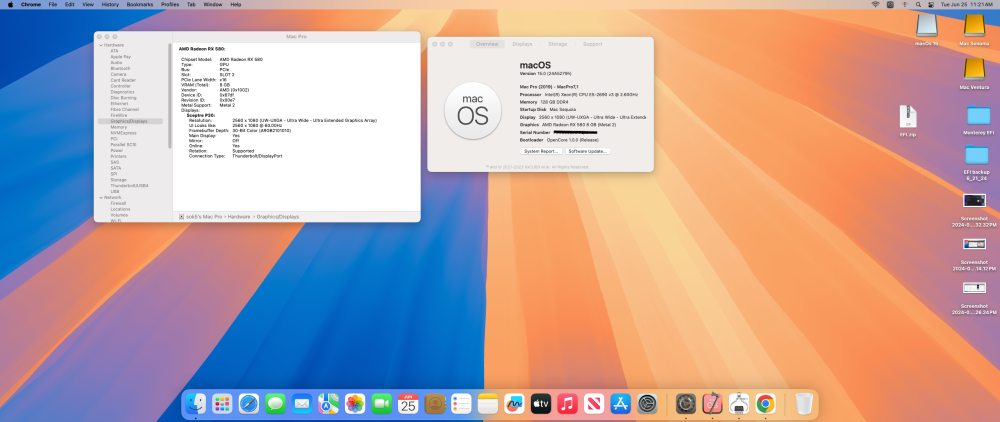Select PCI in the hardware sidebar
Screen dimensions: 1000x422
click(114, 138)
